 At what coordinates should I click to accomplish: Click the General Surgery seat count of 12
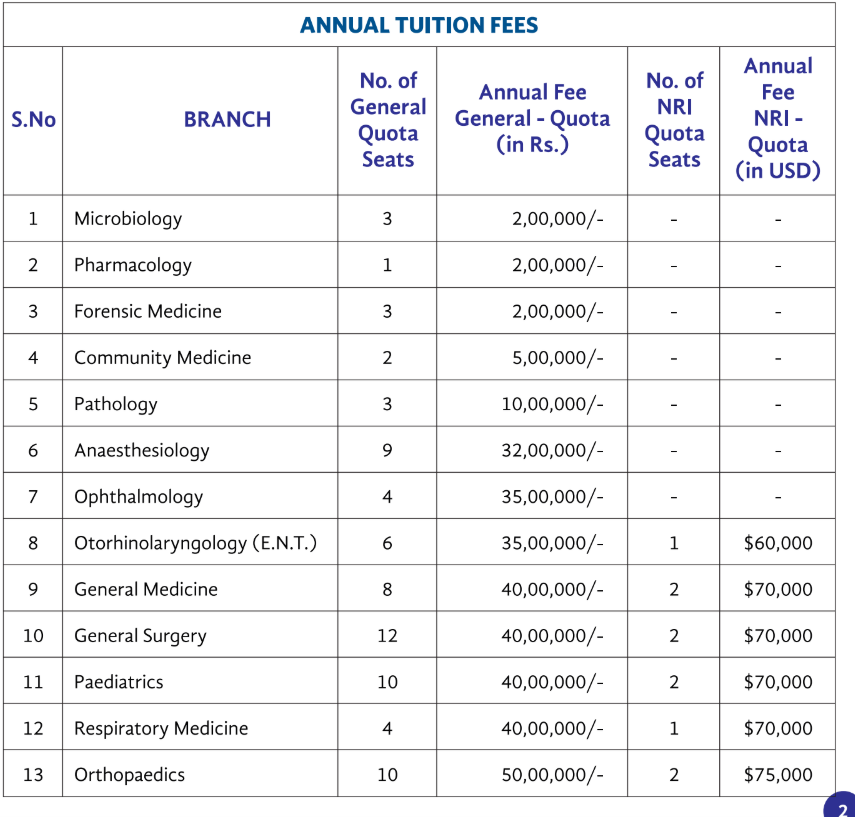click(x=387, y=636)
